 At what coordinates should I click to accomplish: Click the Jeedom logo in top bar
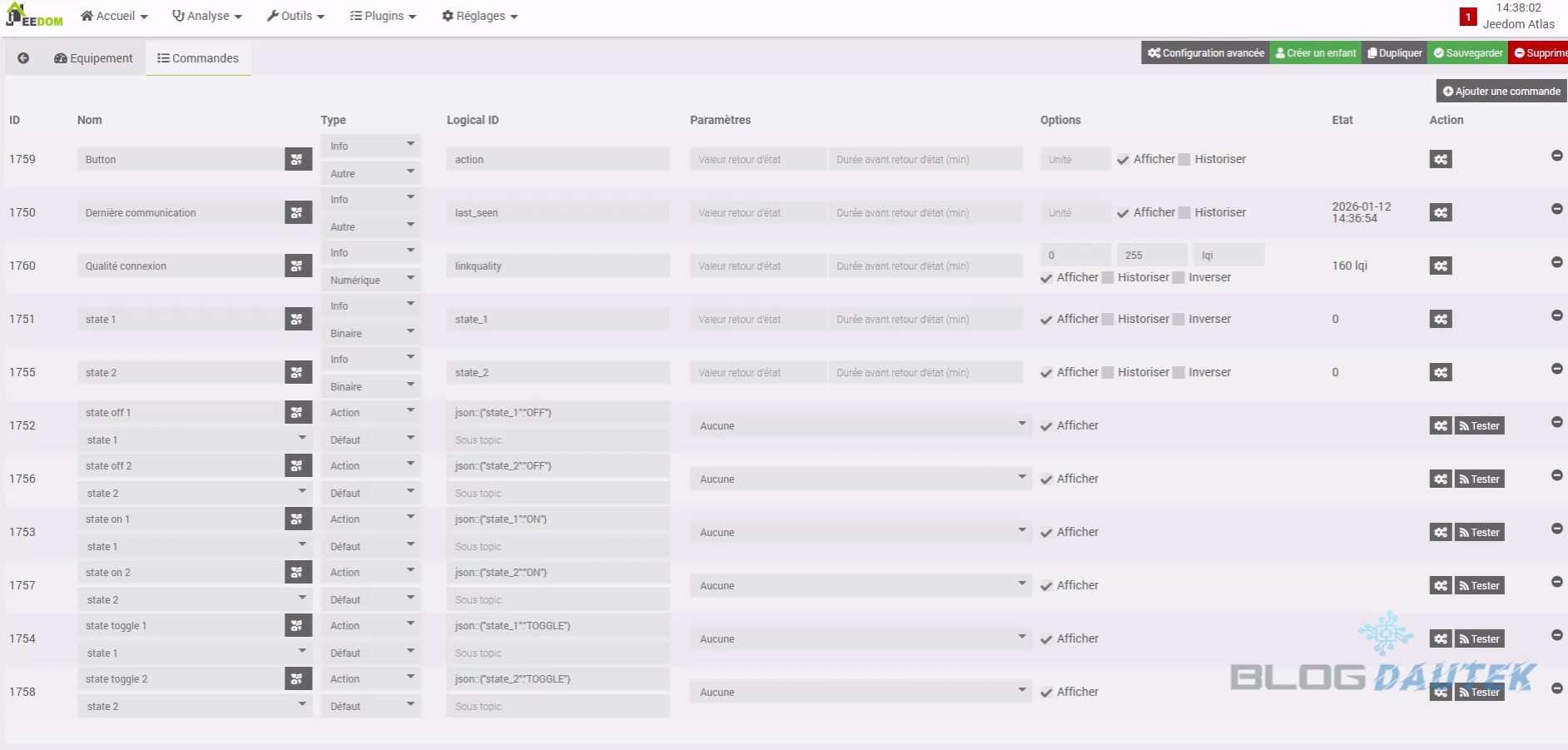pos(34,16)
